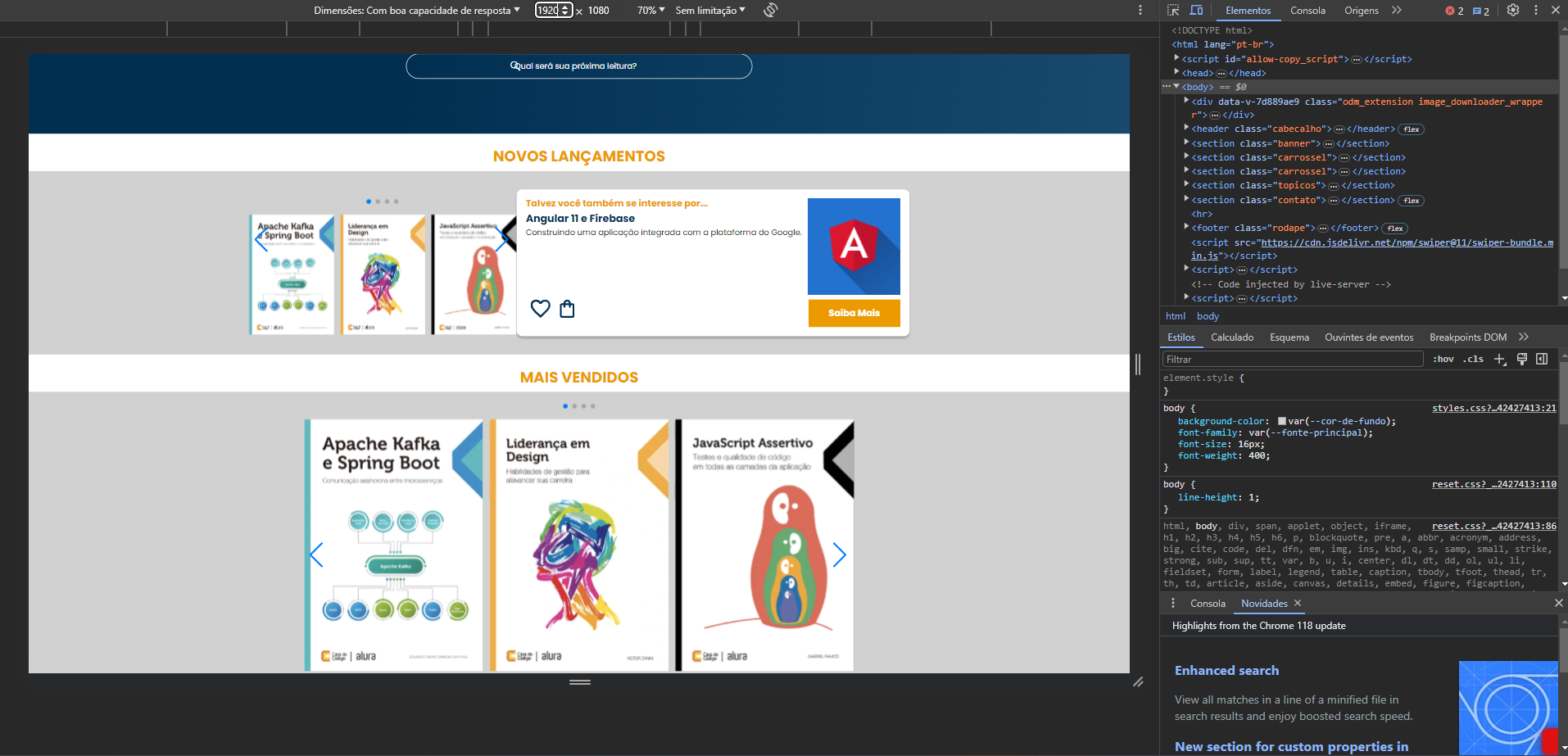Open the Calculado styles tab
Screen dimensions: 1568x756
tap(1232, 337)
